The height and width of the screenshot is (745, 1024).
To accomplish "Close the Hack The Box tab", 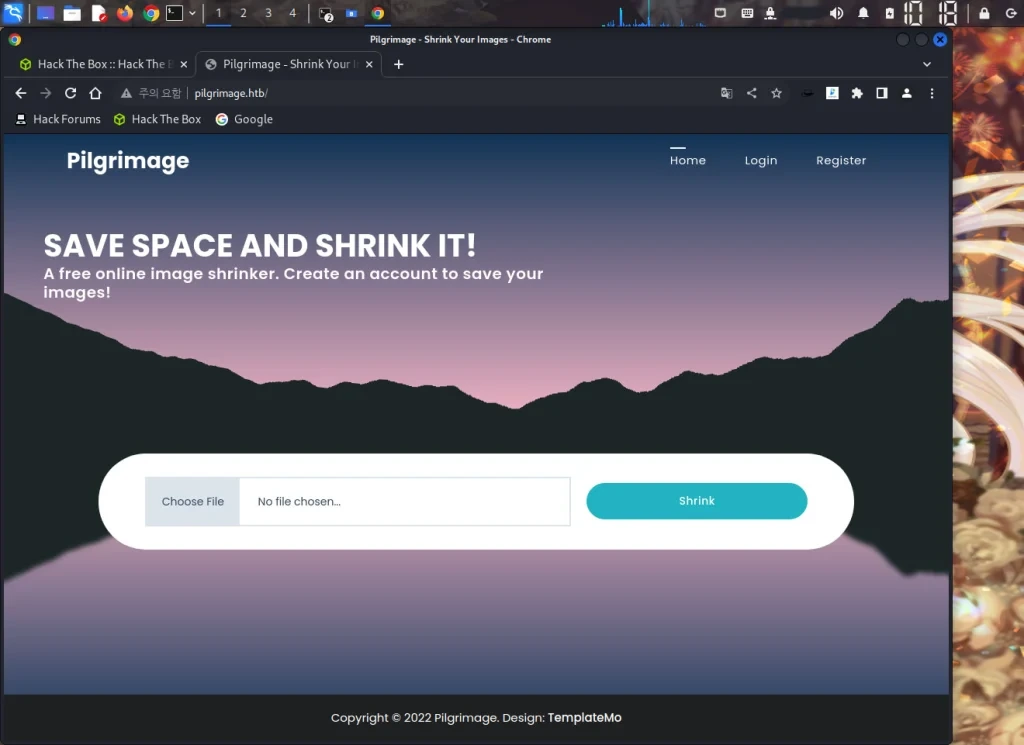I will tap(184, 64).
